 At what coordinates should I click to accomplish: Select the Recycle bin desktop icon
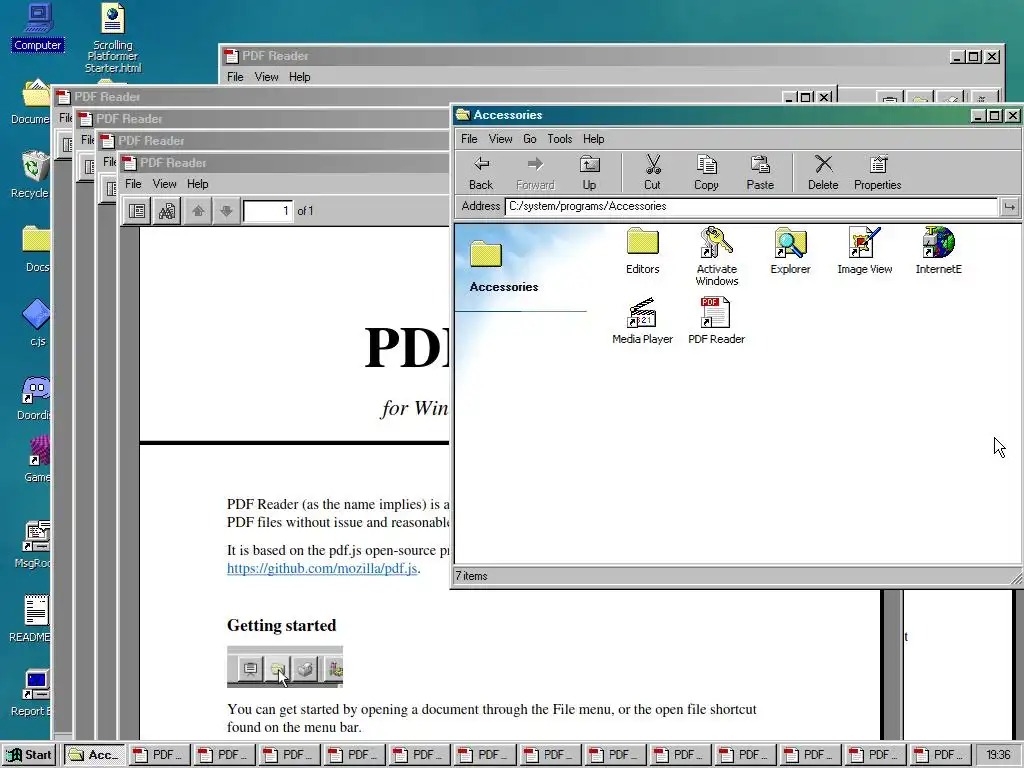(31, 175)
